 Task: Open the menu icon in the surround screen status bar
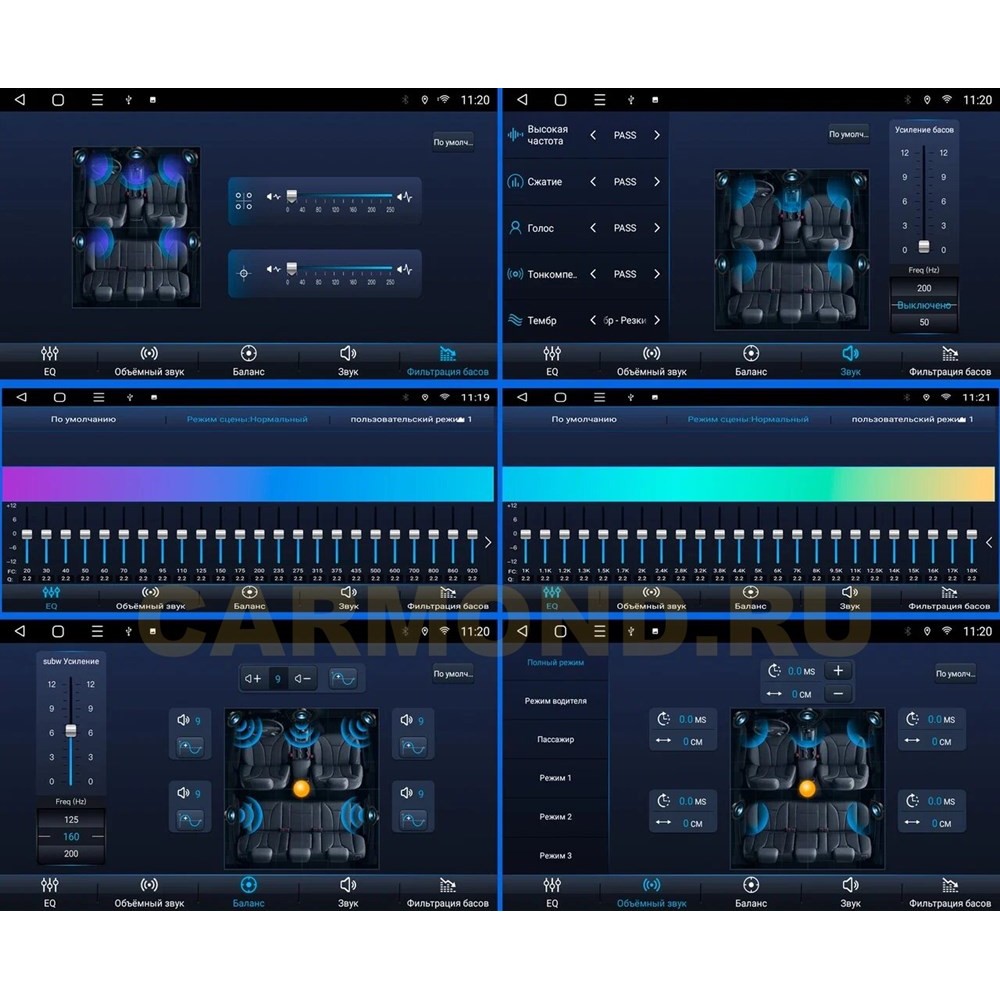[599, 631]
